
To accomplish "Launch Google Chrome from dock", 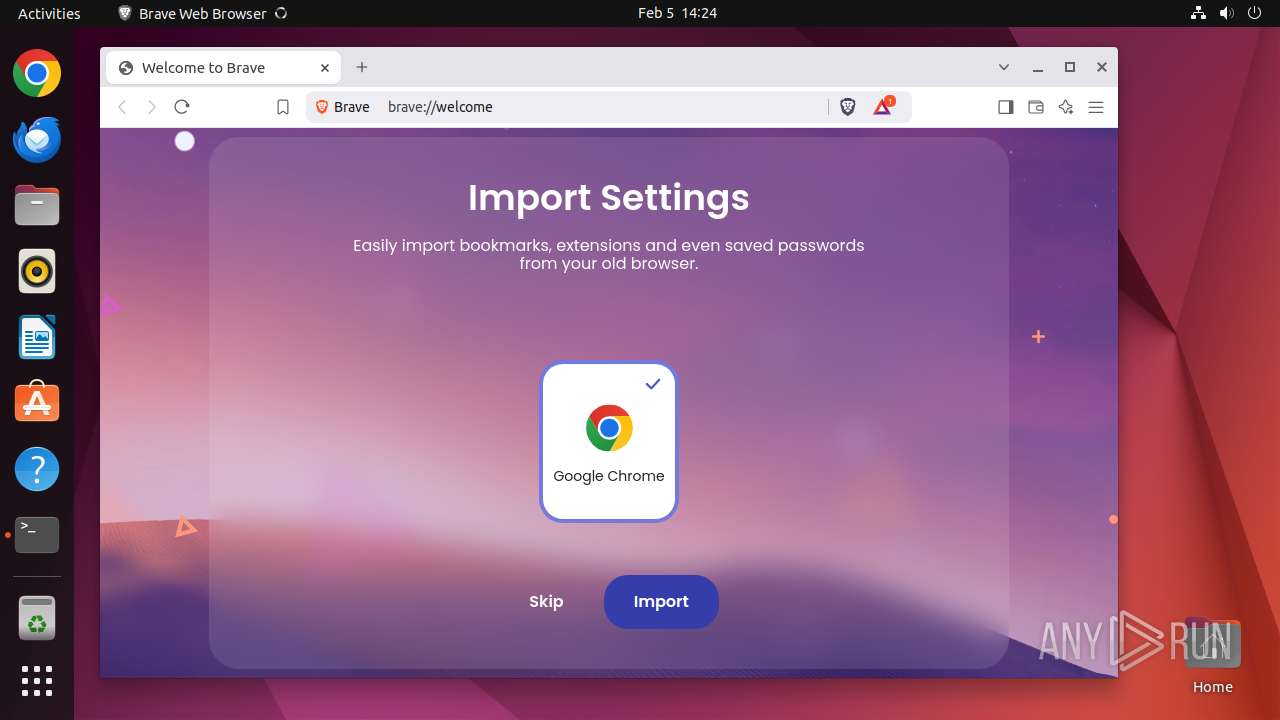I will tap(37, 73).
